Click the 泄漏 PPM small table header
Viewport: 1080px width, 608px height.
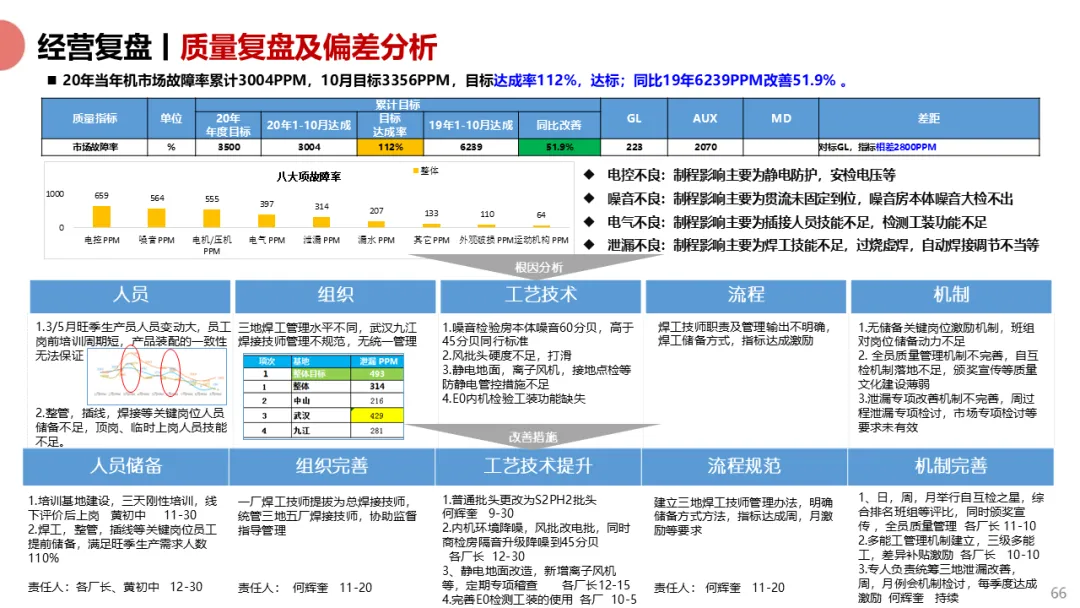(x=377, y=361)
